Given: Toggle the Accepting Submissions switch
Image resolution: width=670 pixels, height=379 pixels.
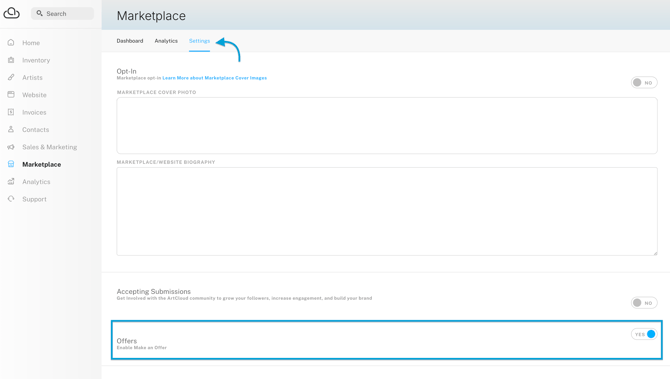Looking at the screenshot, I should pos(644,303).
